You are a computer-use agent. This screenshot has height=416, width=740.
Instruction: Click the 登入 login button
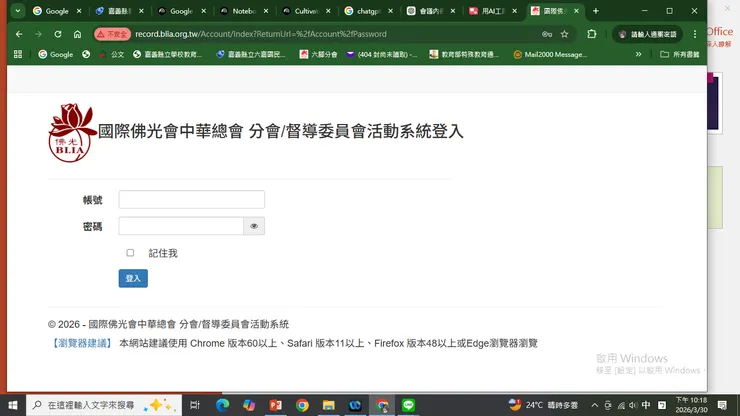[x=133, y=278]
